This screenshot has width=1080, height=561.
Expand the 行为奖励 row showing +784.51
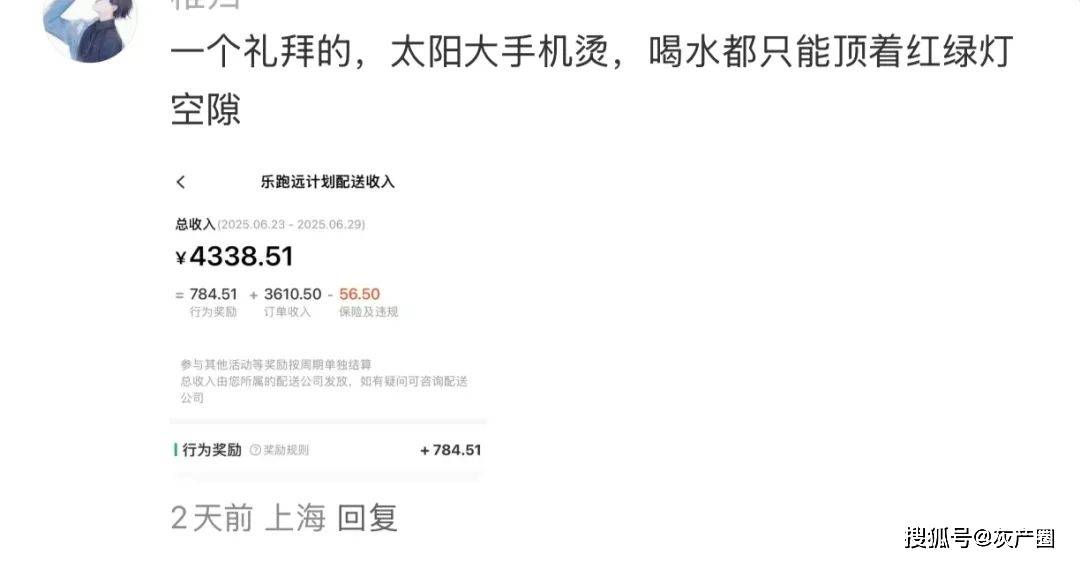point(328,450)
